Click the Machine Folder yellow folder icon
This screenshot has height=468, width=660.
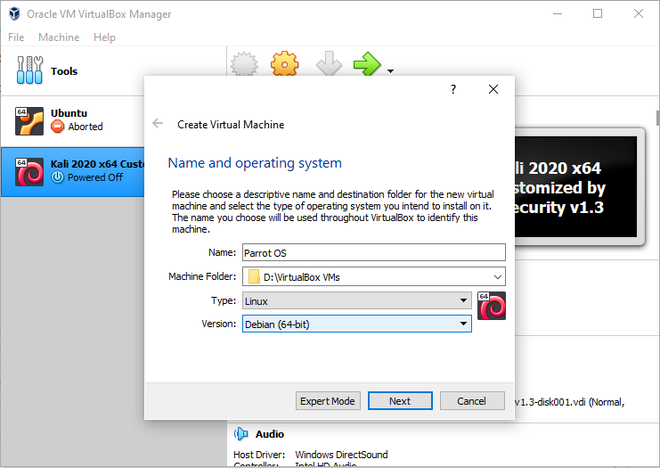[254, 277]
